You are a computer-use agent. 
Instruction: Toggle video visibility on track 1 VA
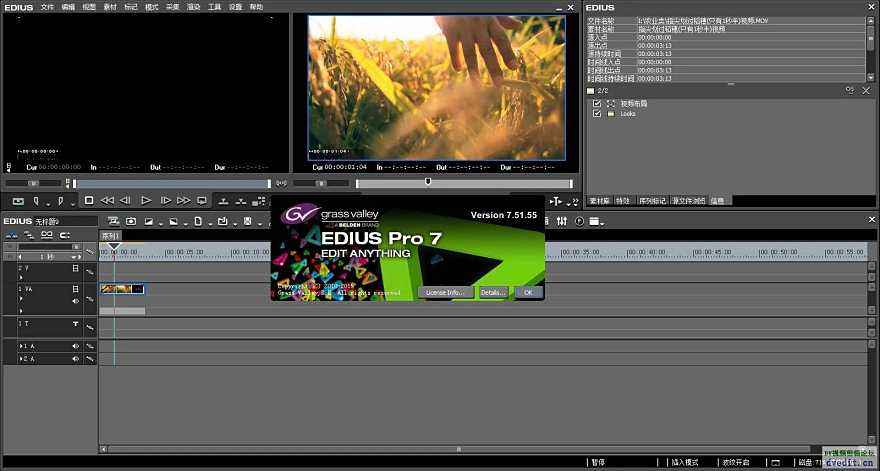[76, 289]
